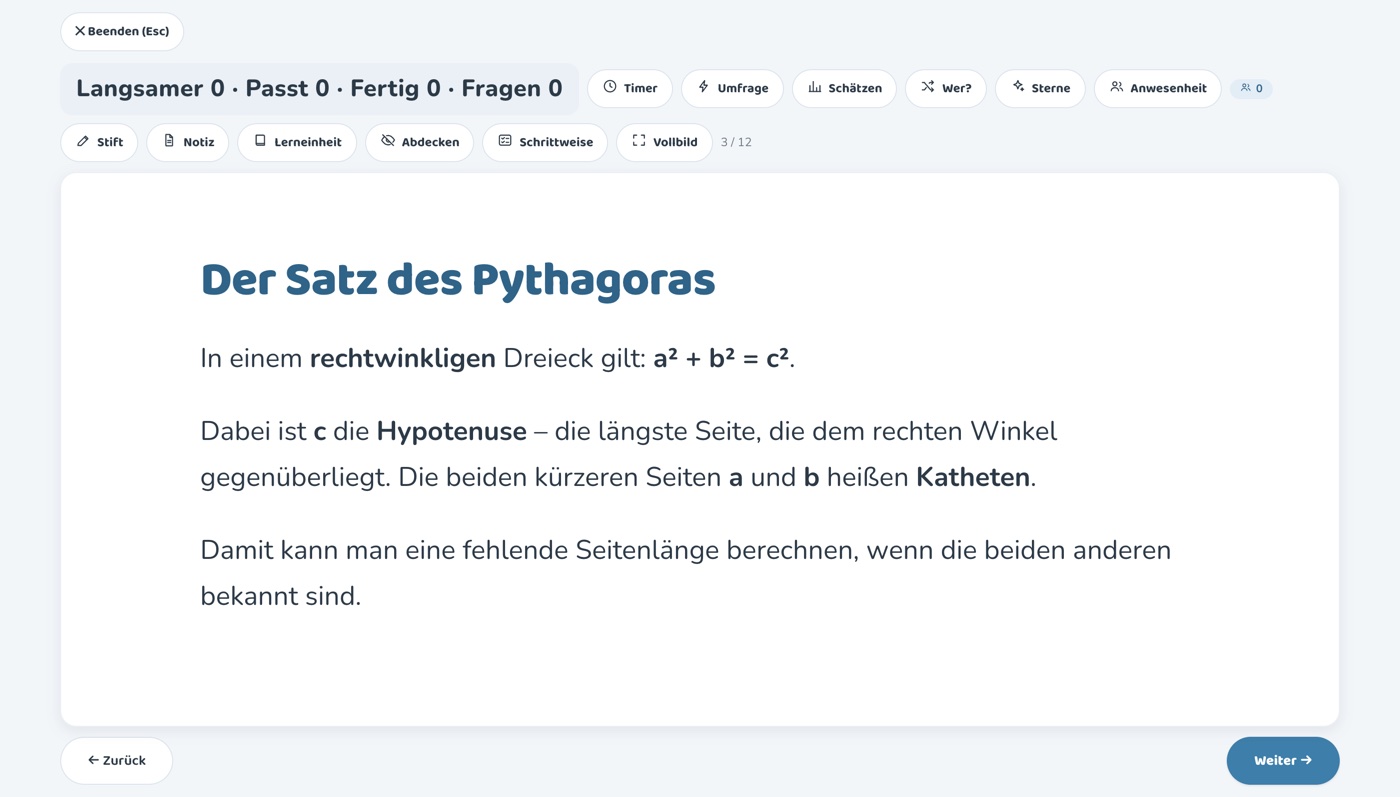Image resolution: width=1400 pixels, height=797 pixels.
Task: Click the formula a² + b² = c²
Action: tap(721, 358)
